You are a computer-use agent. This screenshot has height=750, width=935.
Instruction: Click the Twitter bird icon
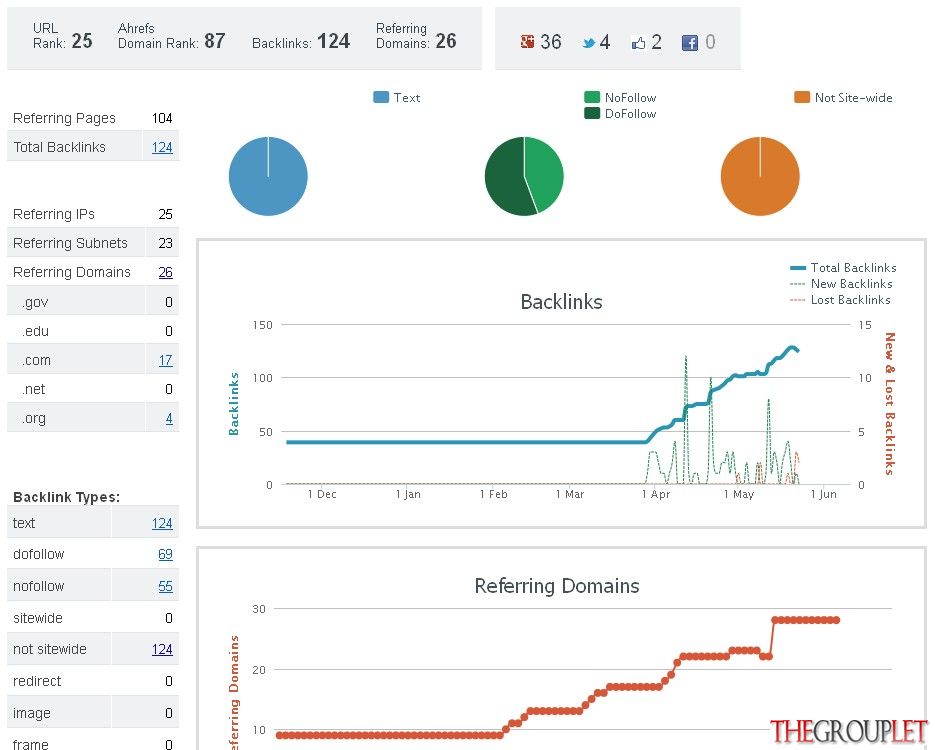point(589,43)
